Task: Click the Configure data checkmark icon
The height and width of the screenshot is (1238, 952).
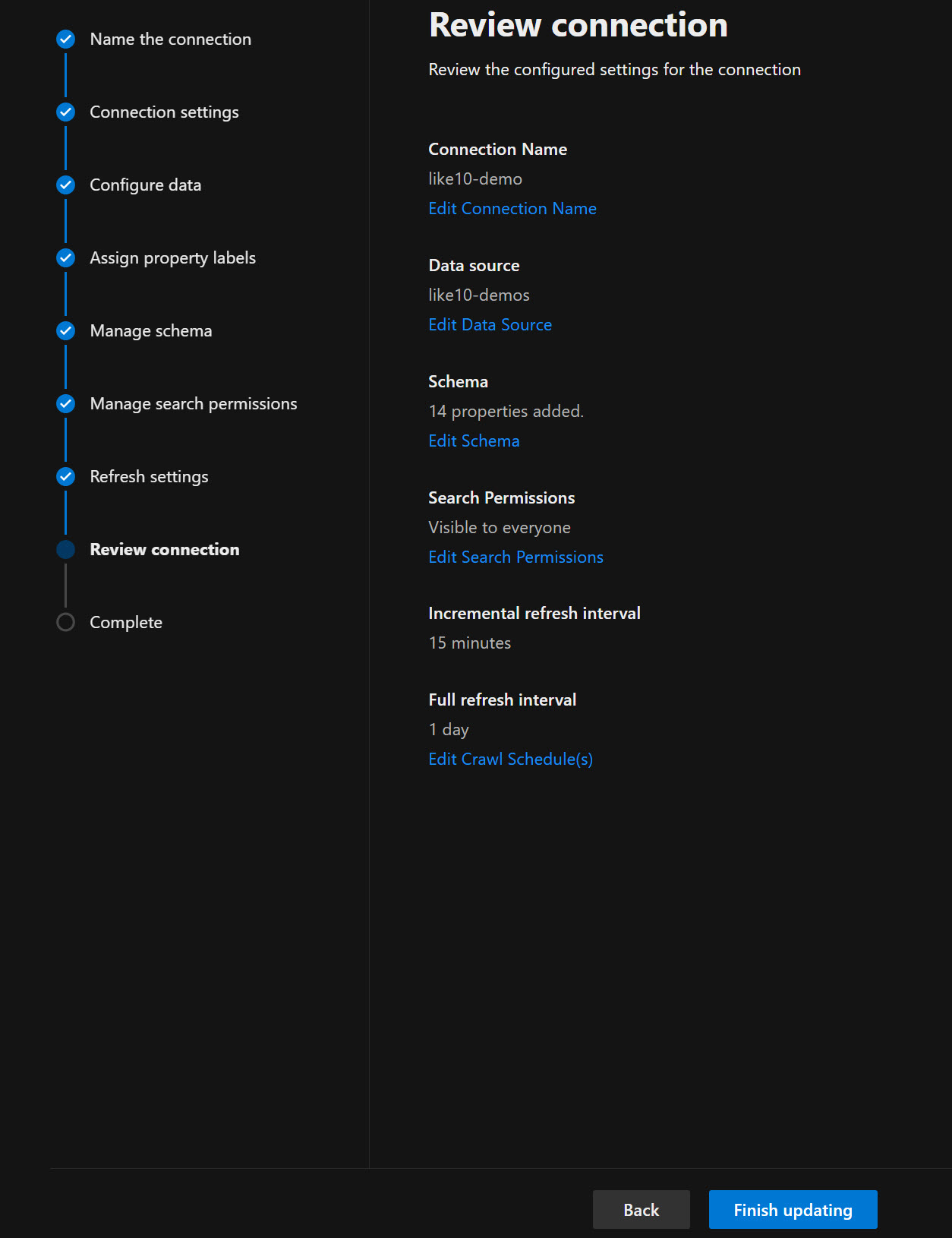Action: [x=66, y=185]
